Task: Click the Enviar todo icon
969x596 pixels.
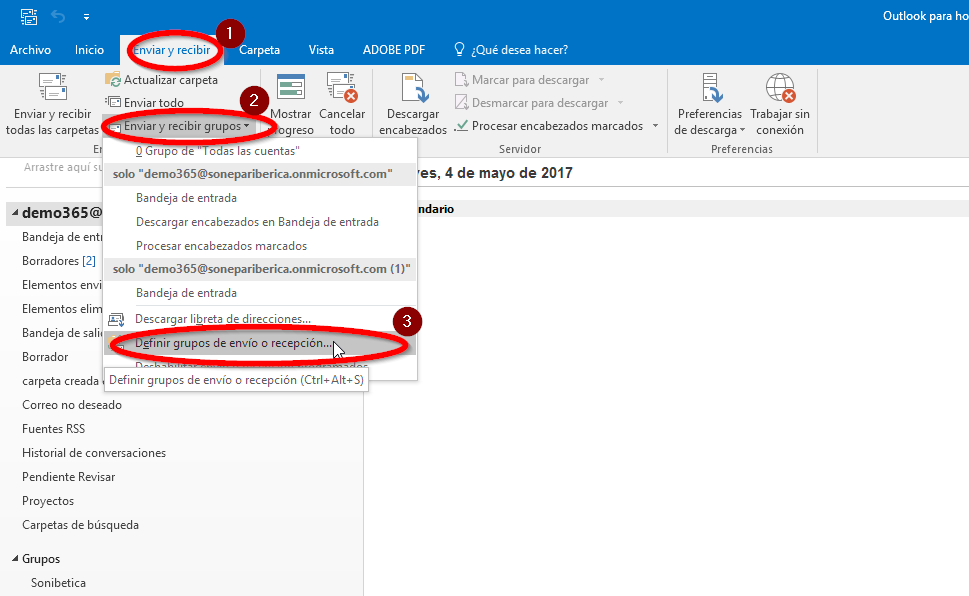Action: [x=112, y=103]
